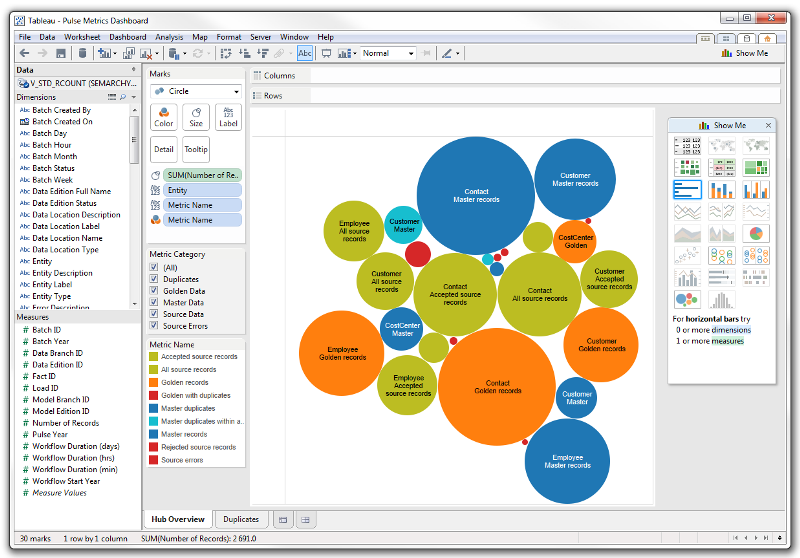Click Master duplicates within legend cyan swatch
The image size is (800, 558).
(153, 421)
